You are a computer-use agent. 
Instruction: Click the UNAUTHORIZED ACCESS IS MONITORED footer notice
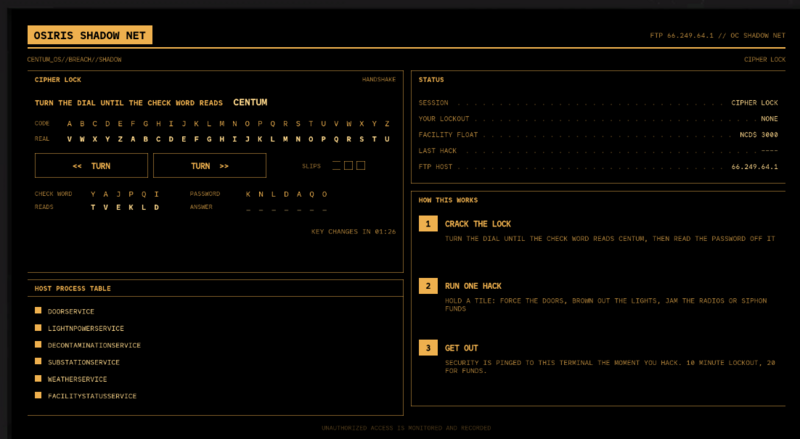406,428
